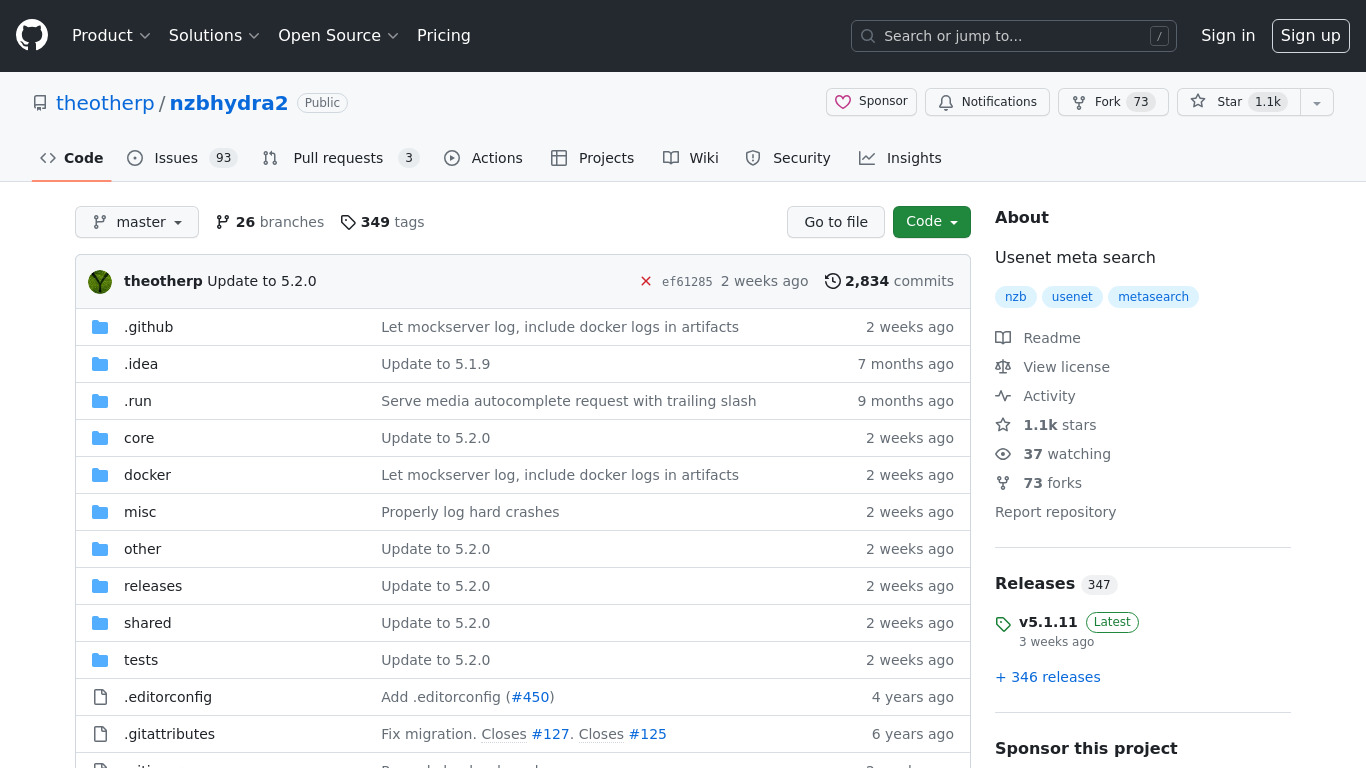This screenshot has width=1366, height=768.
Task: Click the usenet topic tag
Action: 1072,297
